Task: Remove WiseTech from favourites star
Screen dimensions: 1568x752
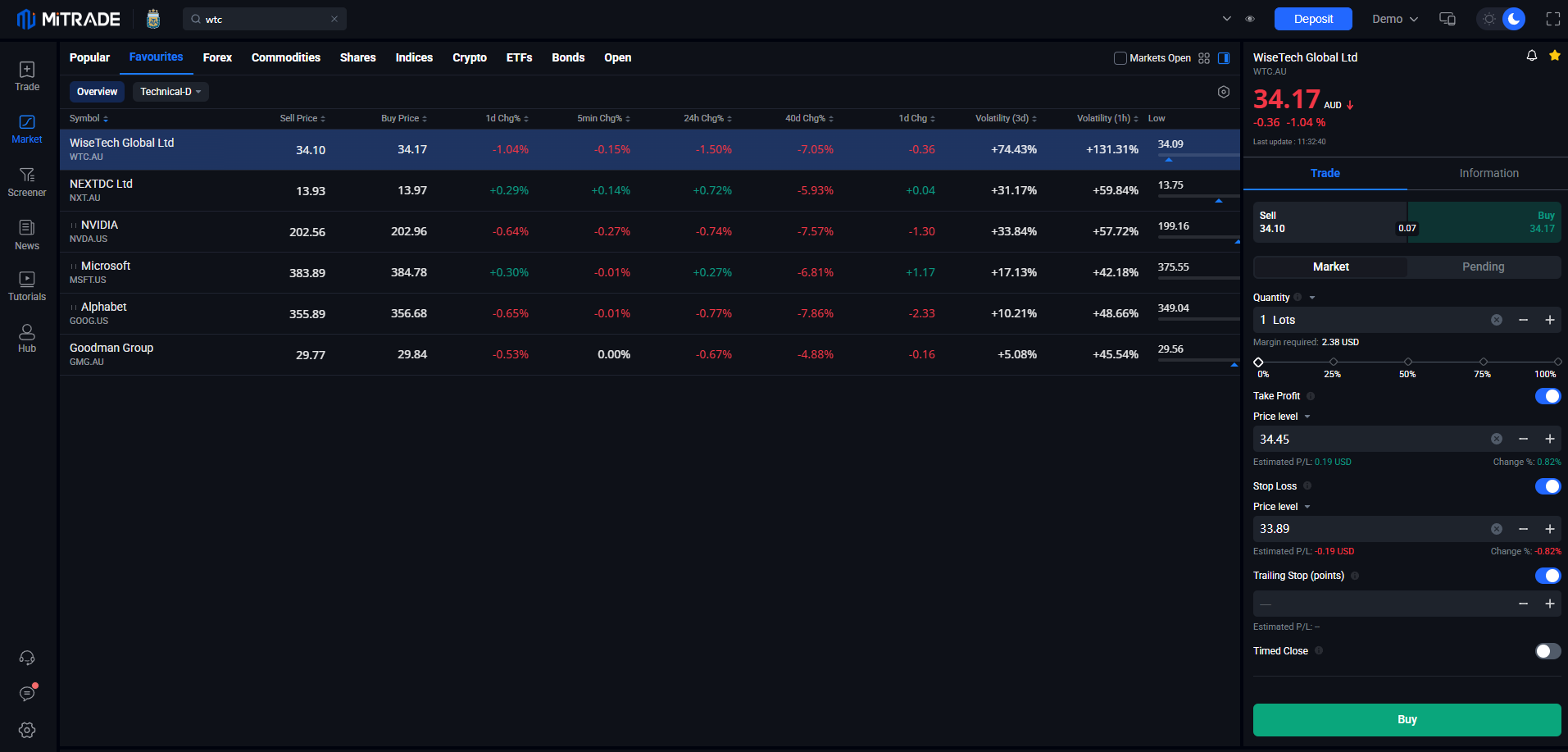Action: [1555, 56]
